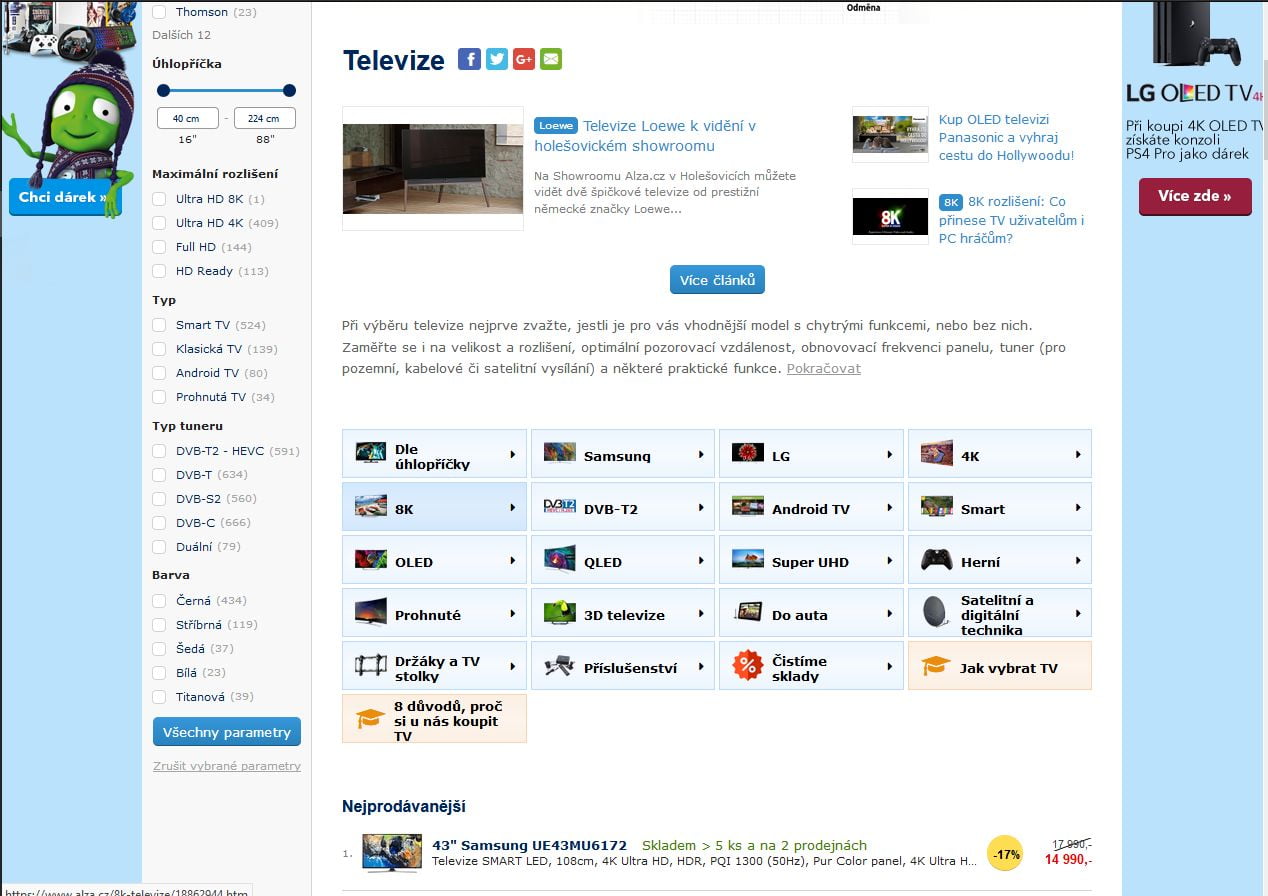This screenshot has width=1268, height=896.
Task: Open the Pokračovat read-more link
Action: 823,369
